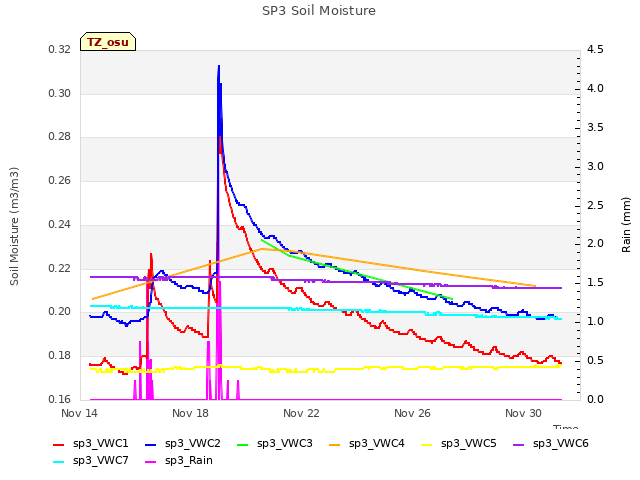The width and height of the screenshot is (640, 480).
Task: Click the 4.5 rain axis value
Action: point(595,50)
